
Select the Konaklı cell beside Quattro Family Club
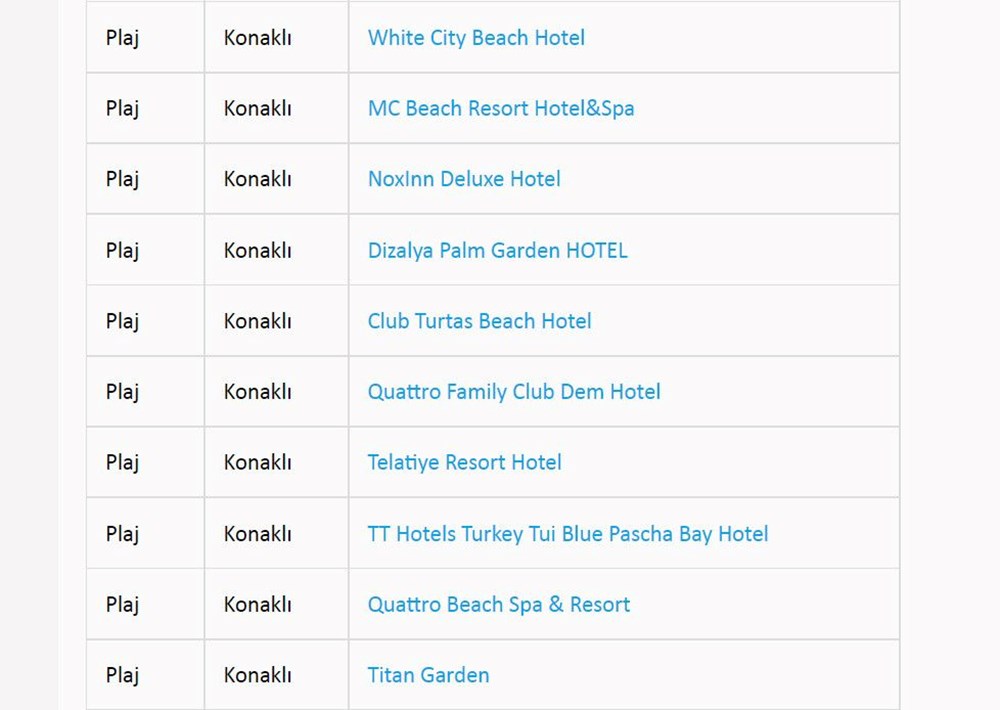click(x=257, y=392)
